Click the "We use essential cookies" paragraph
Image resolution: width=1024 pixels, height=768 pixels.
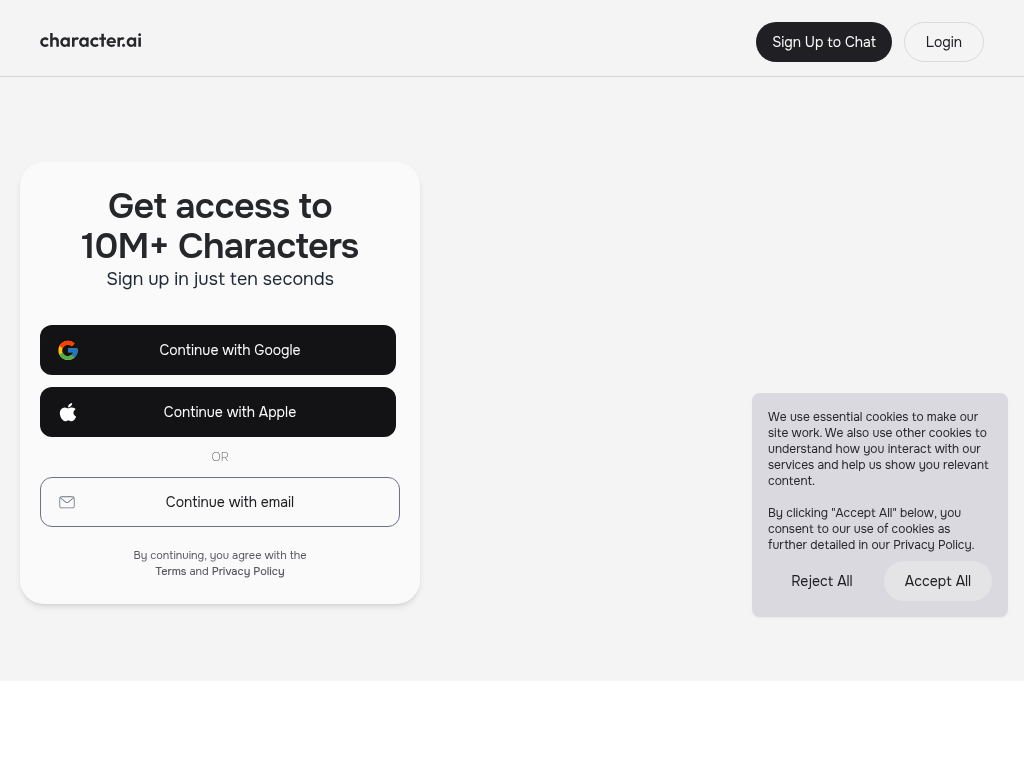[x=878, y=449]
